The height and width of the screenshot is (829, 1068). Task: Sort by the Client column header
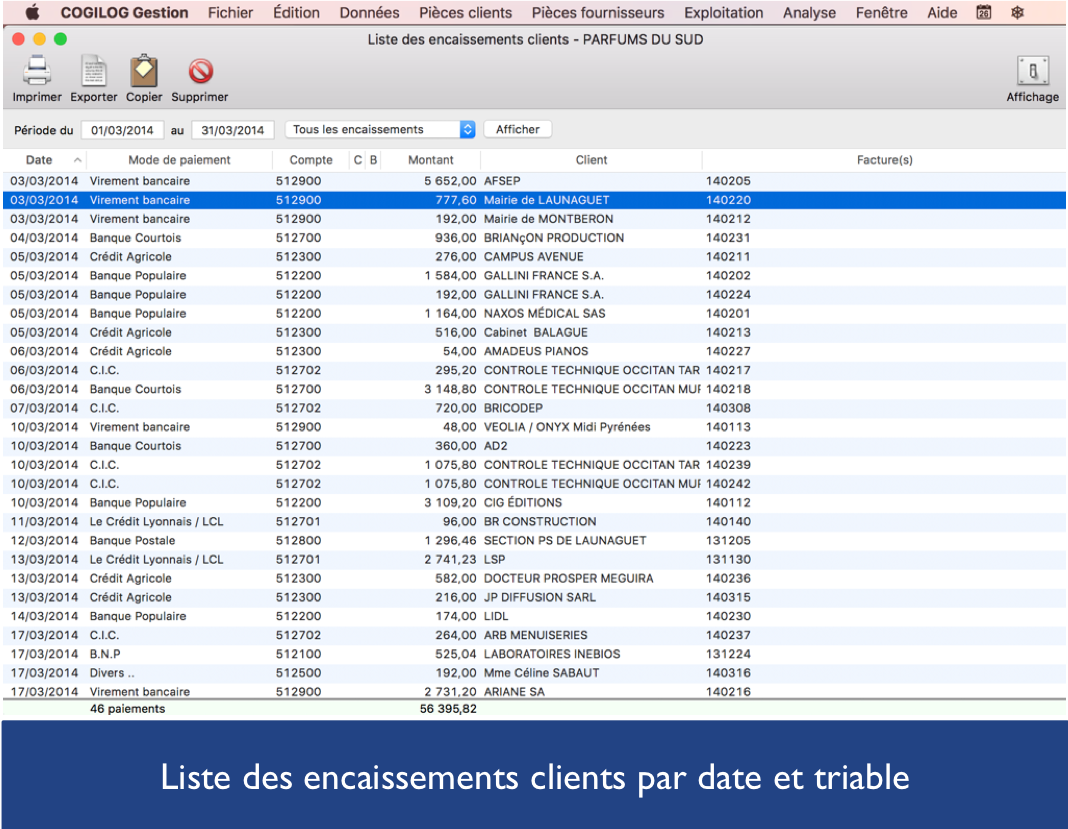pos(591,160)
